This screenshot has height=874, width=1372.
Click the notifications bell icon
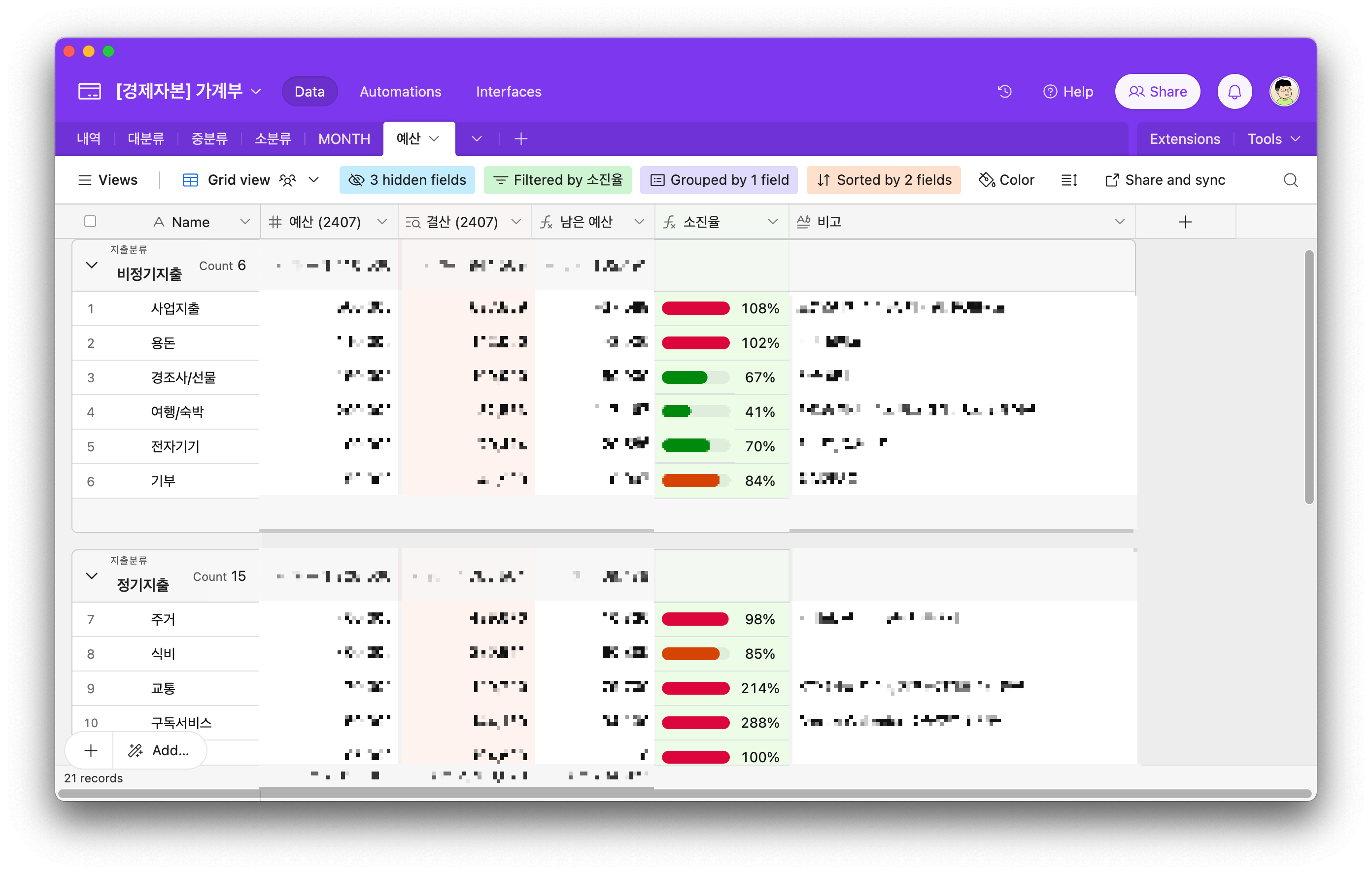click(x=1234, y=91)
